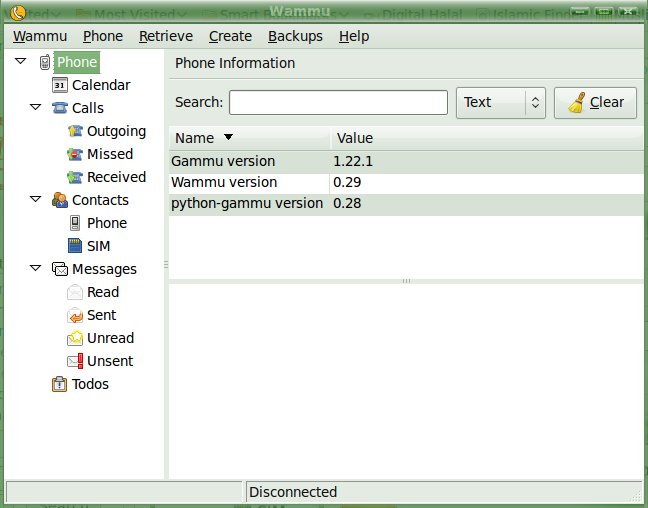Select the Missed calls icon
Viewport: 648px width, 508px height.
75,154
